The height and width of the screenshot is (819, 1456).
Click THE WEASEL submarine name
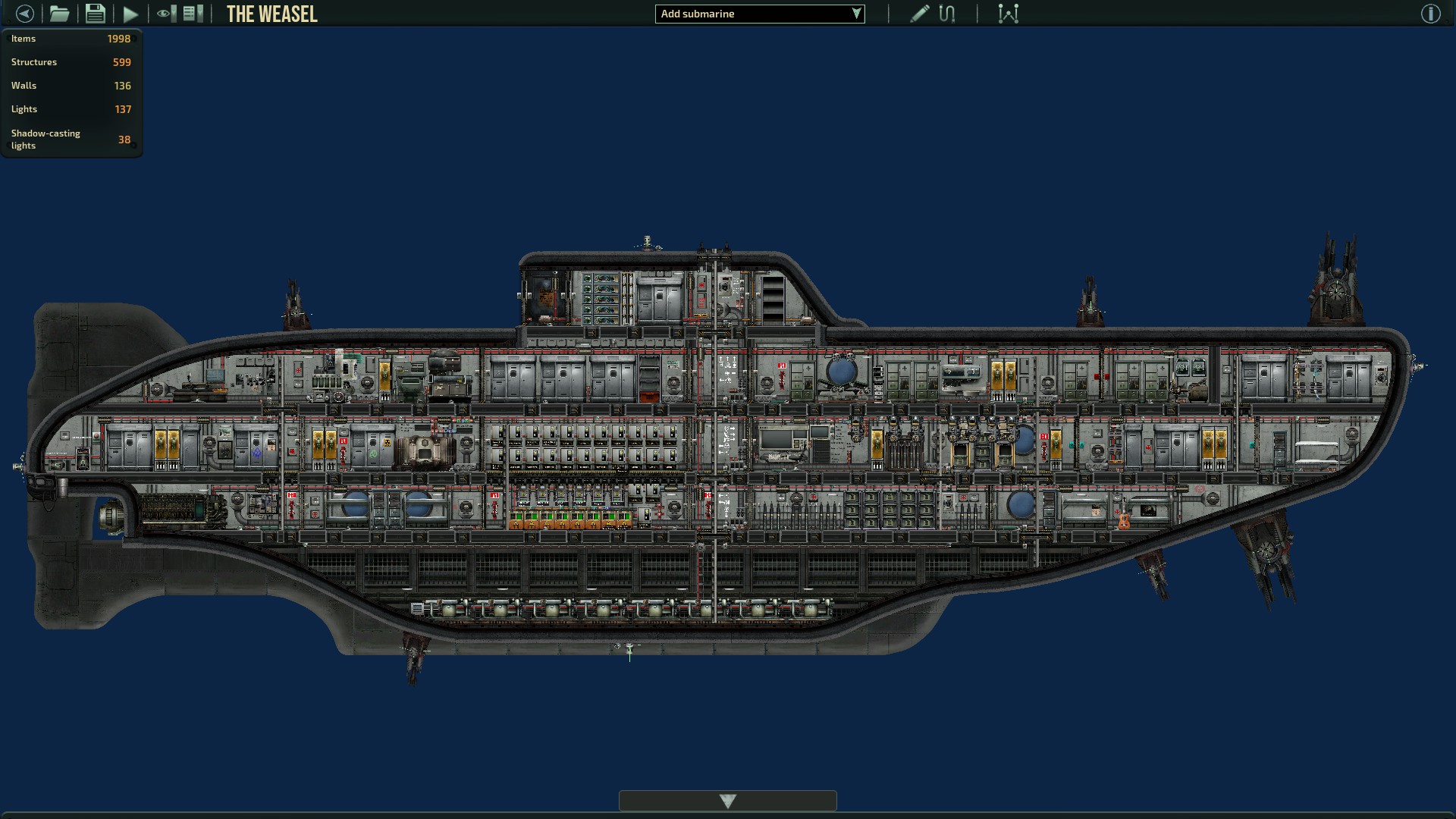[272, 14]
